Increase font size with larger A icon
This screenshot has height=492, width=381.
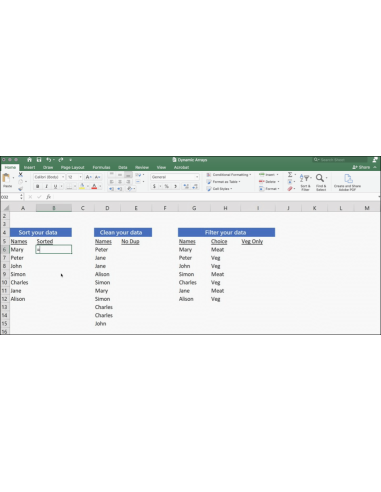tap(88, 177)
